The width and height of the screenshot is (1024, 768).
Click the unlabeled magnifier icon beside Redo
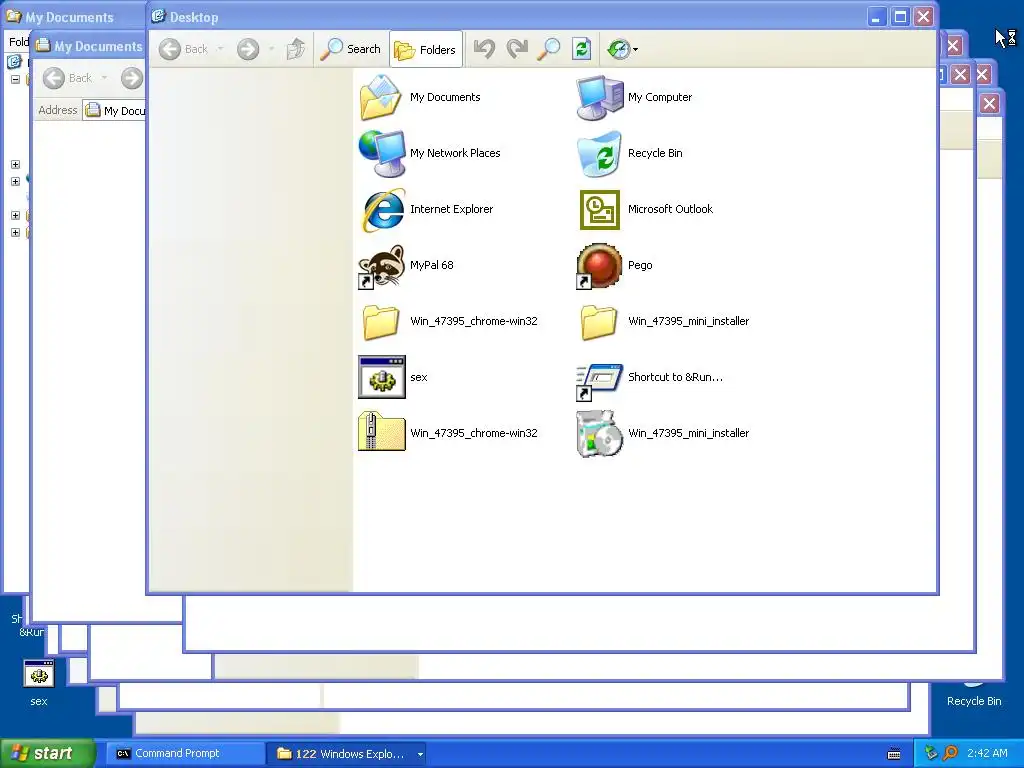point(549,49)
